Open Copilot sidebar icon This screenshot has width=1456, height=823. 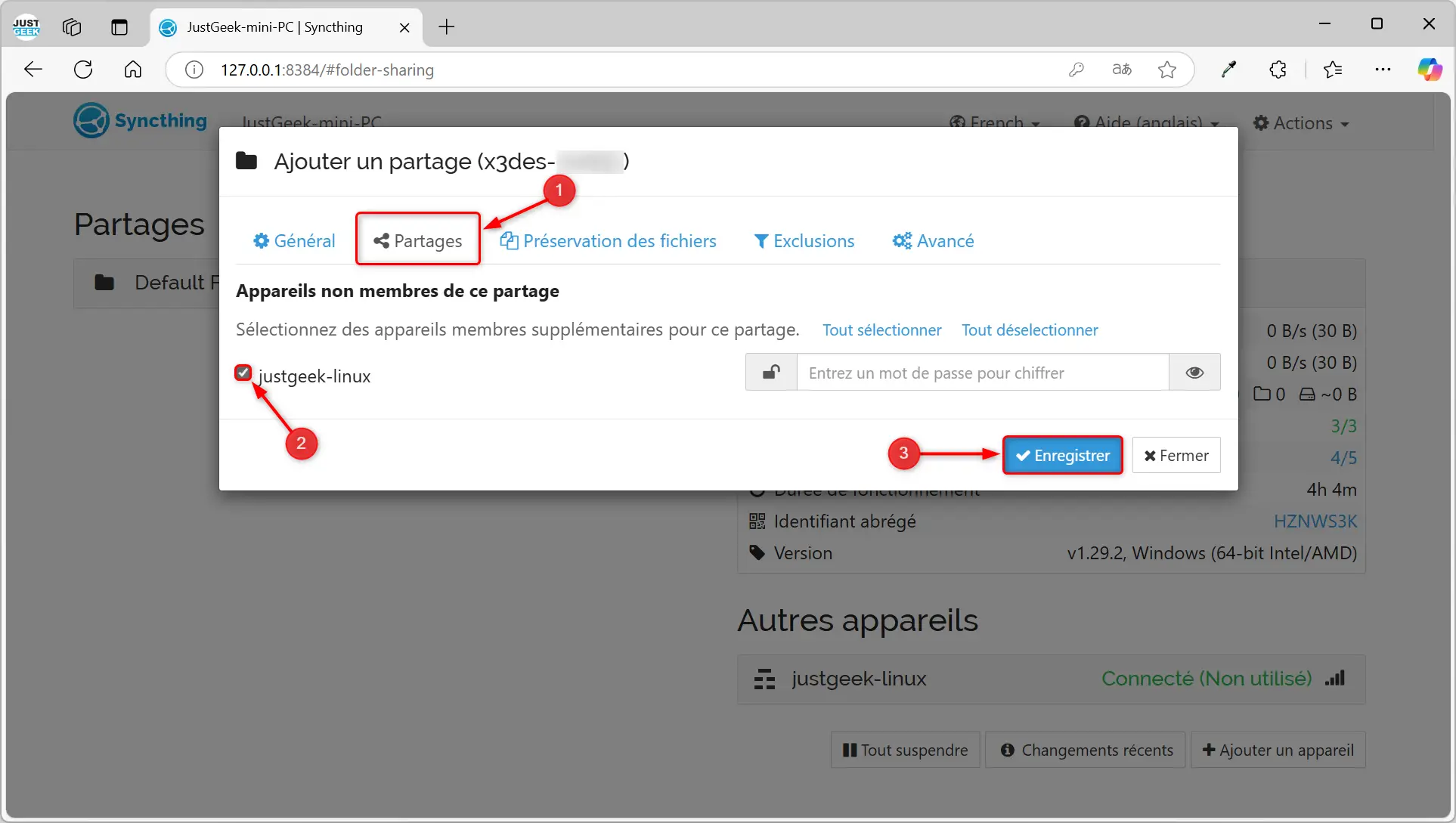point(1430,70)
